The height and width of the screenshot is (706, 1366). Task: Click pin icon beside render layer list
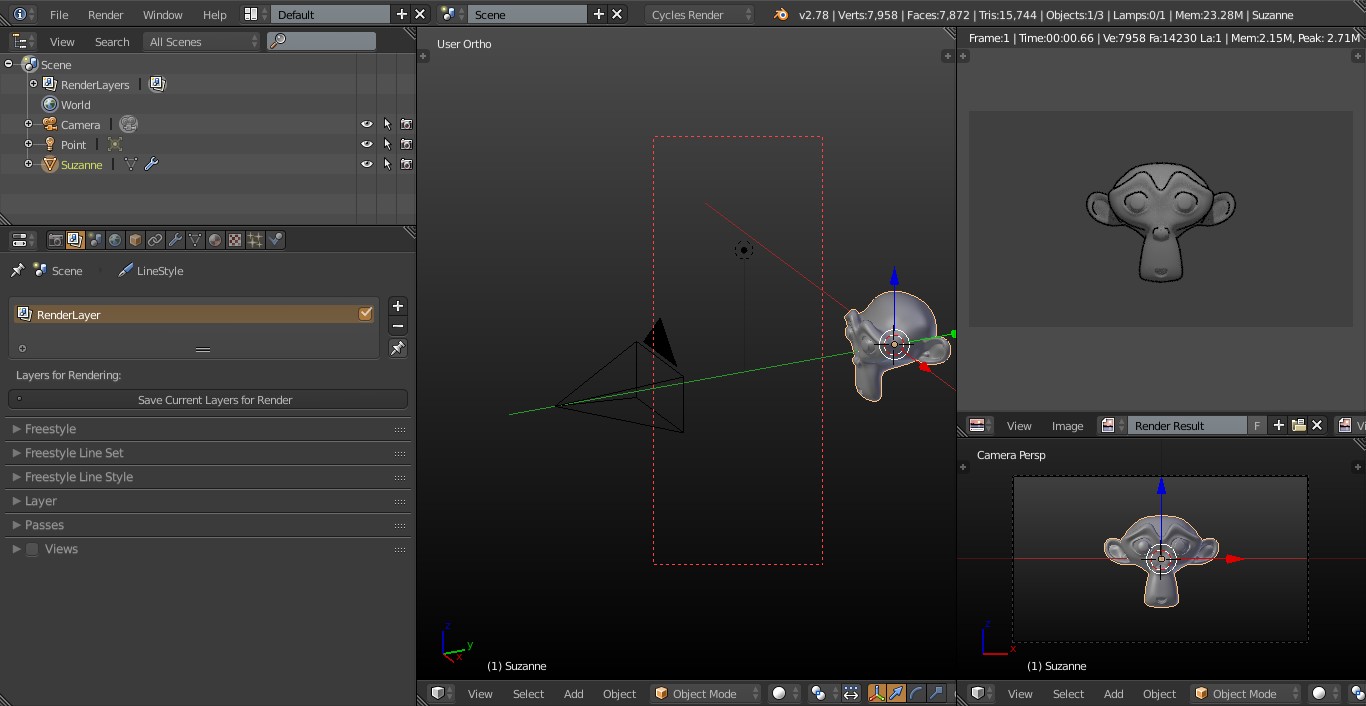tap(397, 348)
